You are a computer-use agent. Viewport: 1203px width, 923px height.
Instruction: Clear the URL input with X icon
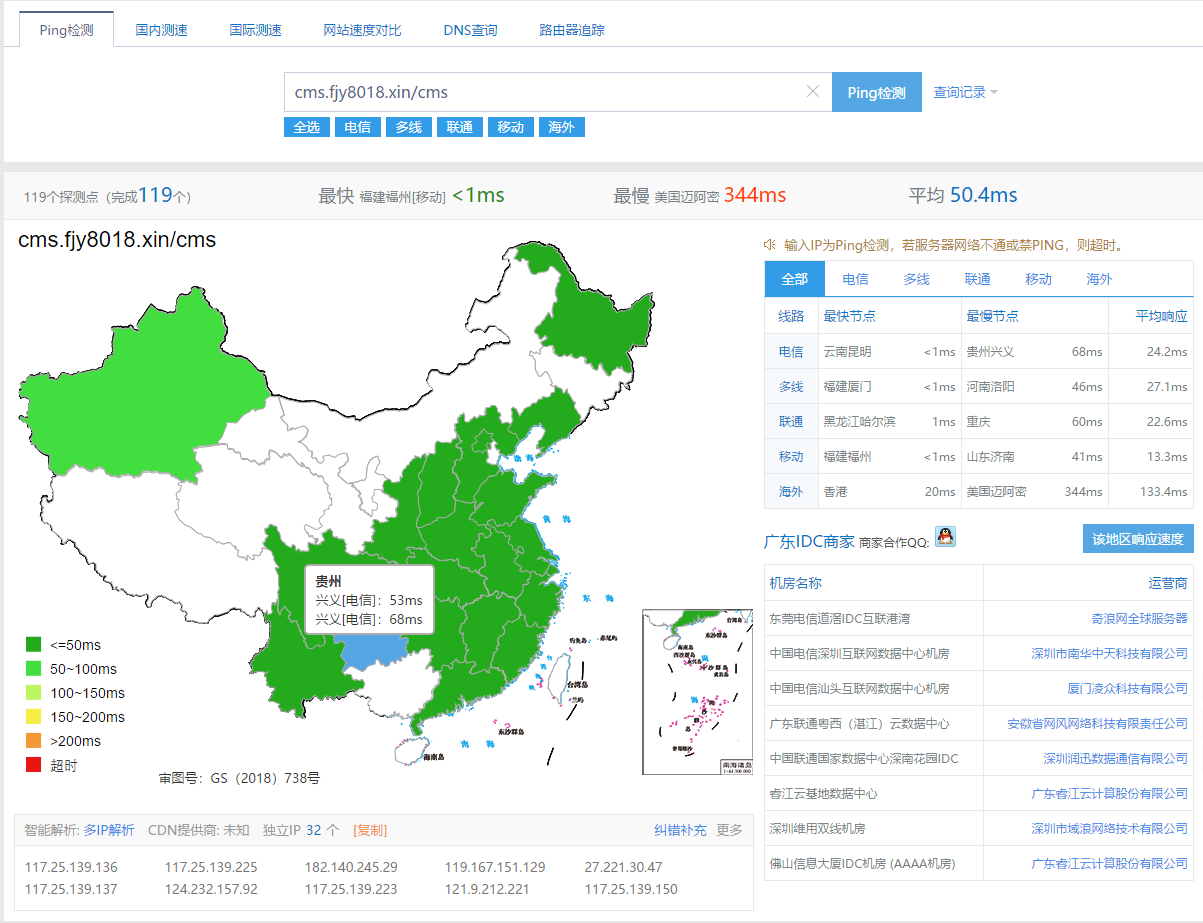(813, 92)
